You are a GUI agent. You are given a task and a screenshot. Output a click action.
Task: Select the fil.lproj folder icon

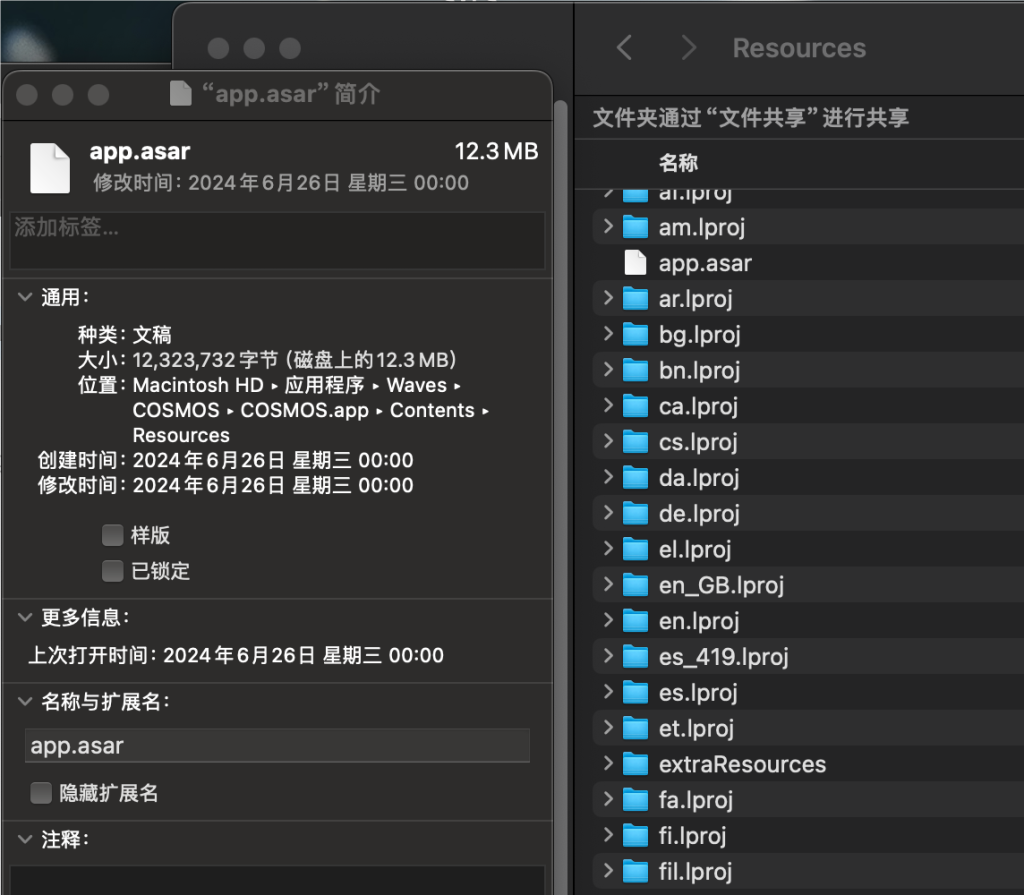pyautogui.click(x=635, y=871)
